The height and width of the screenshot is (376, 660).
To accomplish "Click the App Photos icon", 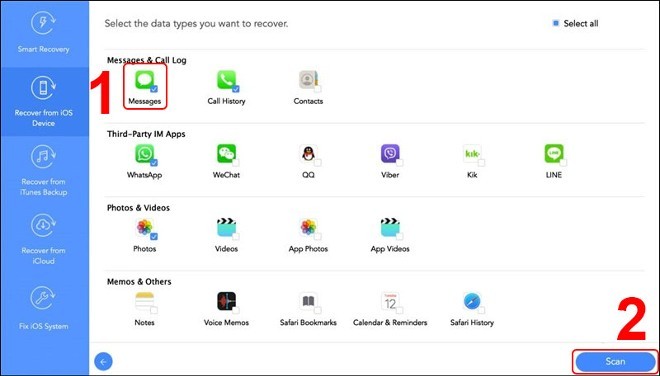I will (x=309, y=227).
